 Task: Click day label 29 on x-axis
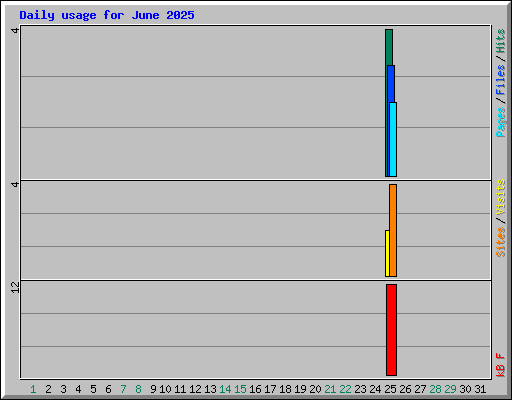(x=450, y=389)
